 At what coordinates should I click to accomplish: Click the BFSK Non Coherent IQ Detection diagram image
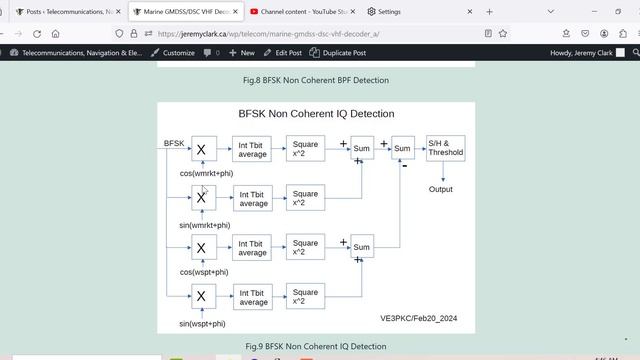pos(316,218)
